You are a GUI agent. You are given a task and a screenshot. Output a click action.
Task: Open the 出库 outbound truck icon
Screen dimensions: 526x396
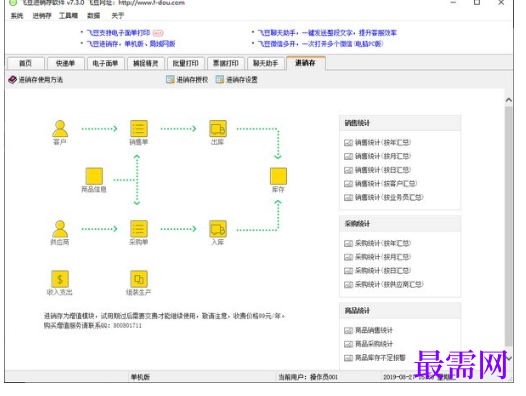click(218, 129)
